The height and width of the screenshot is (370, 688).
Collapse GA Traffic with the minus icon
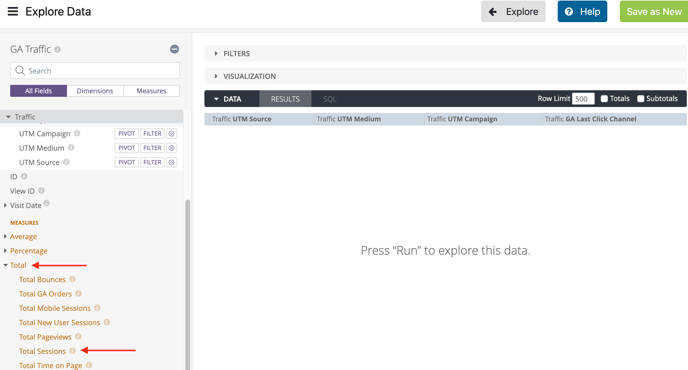pos(174,49)
